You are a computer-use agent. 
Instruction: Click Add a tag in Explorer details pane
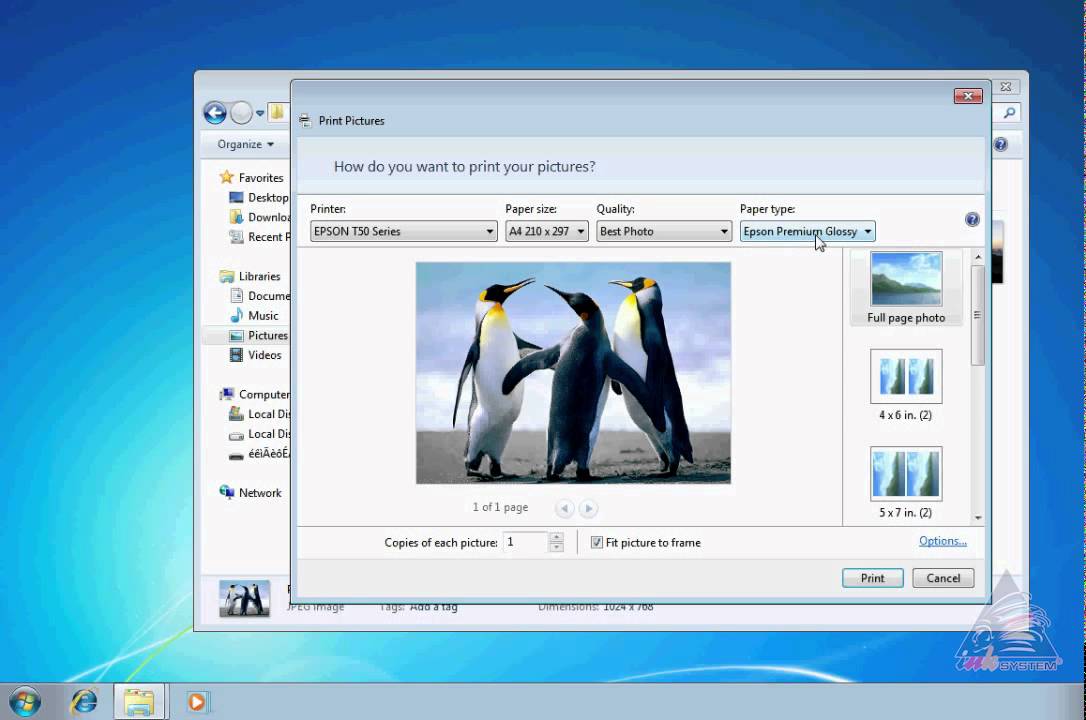(434, 607)
